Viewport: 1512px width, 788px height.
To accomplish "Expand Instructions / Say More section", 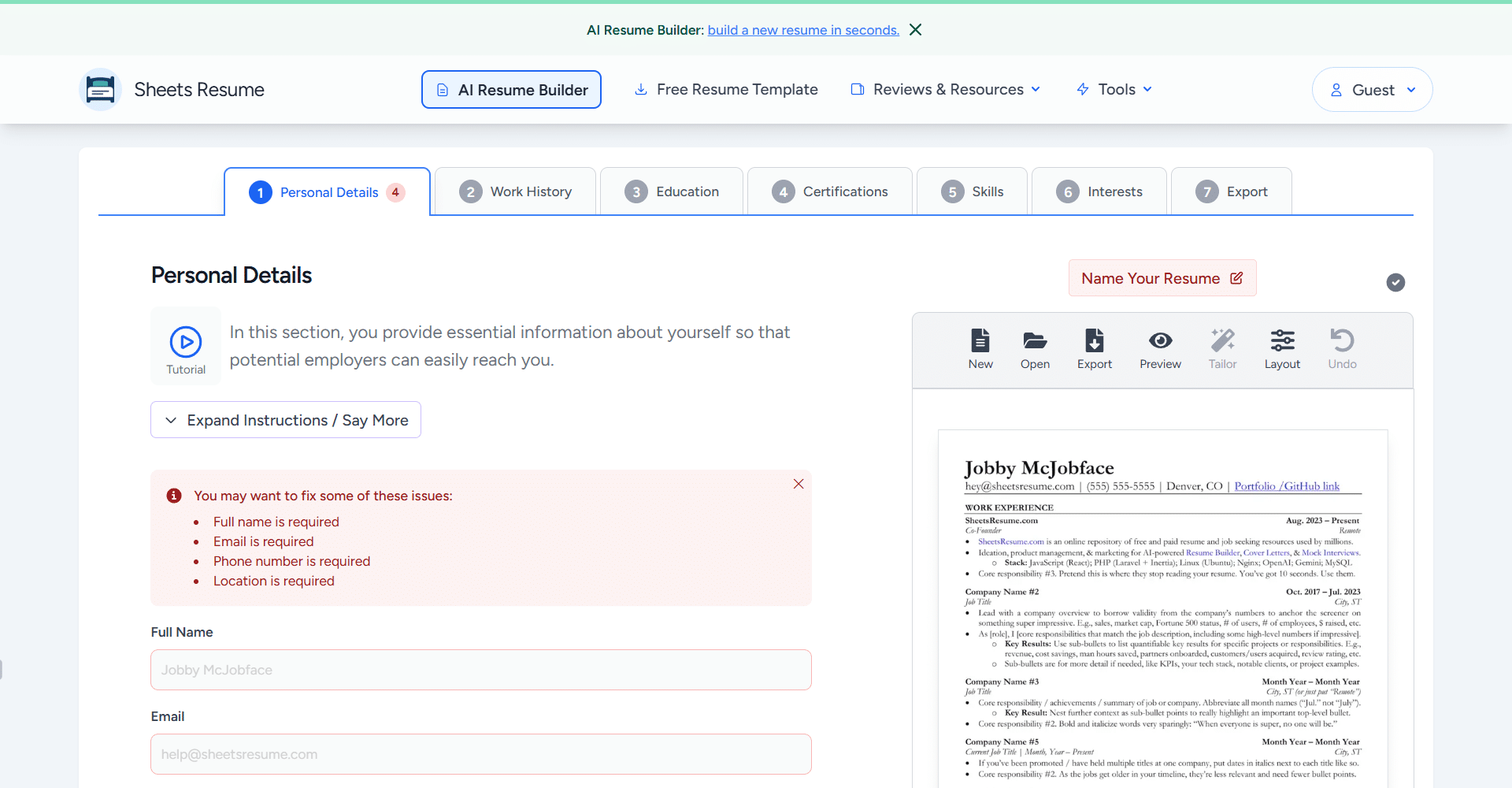I will (286, 420).
